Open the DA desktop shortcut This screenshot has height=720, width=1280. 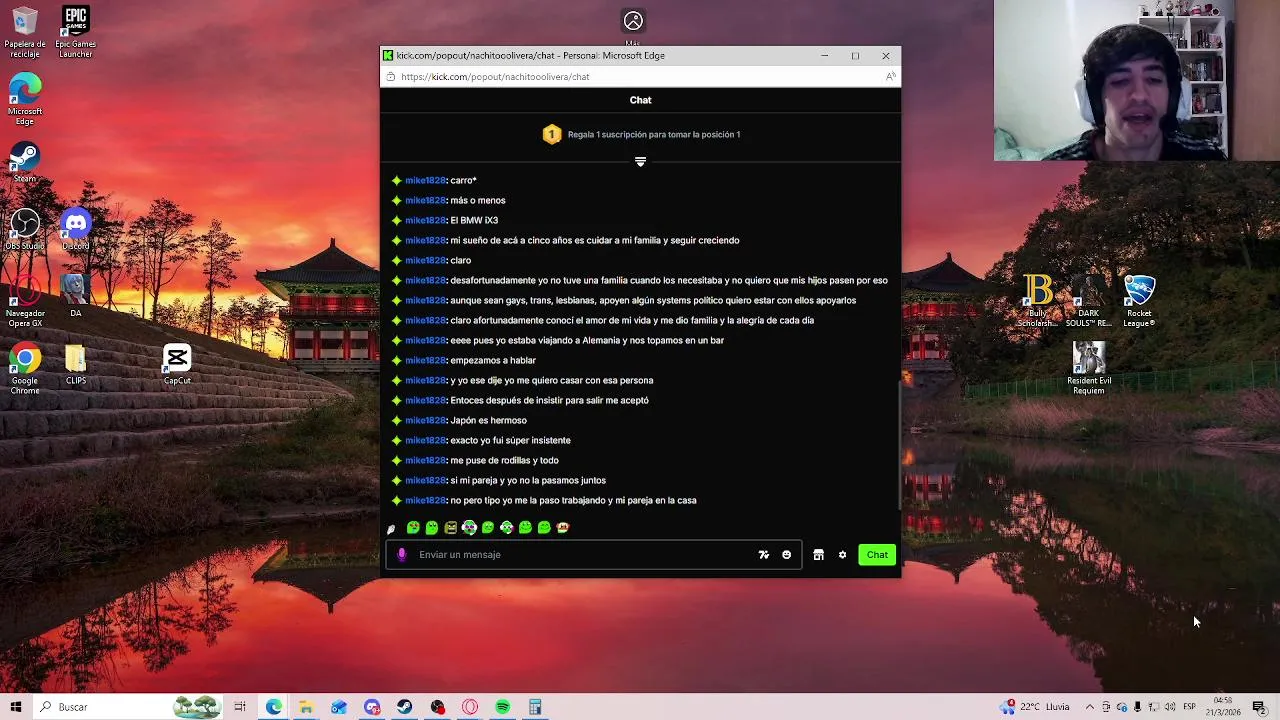pos(75,296)
